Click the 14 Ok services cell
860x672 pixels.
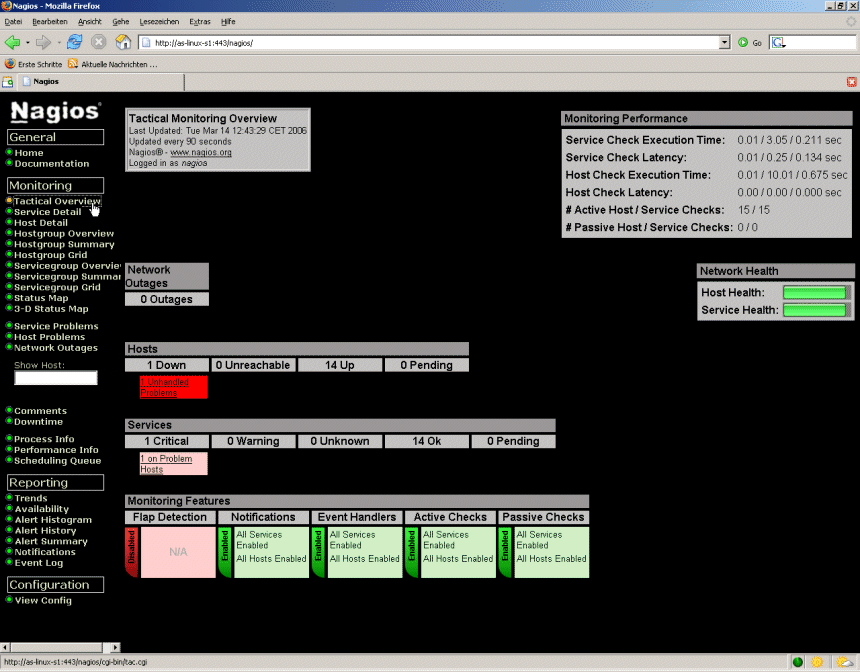click(x=427, y=442)
